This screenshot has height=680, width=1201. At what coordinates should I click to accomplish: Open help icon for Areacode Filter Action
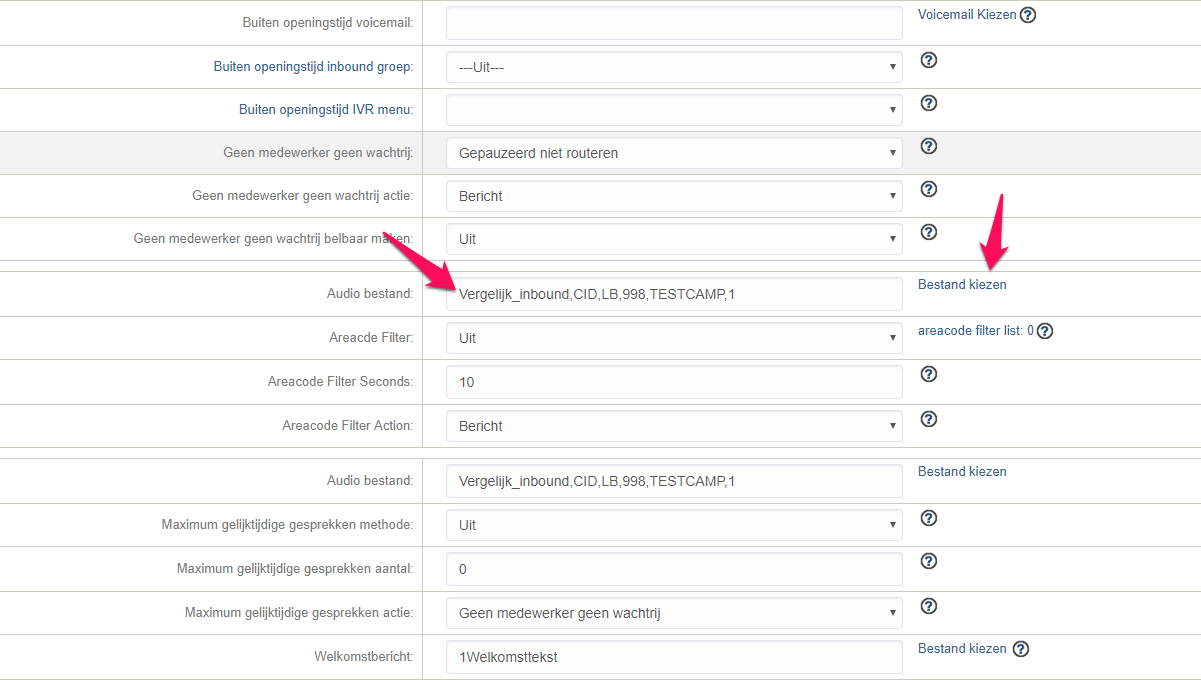click(x=928, y=419)
